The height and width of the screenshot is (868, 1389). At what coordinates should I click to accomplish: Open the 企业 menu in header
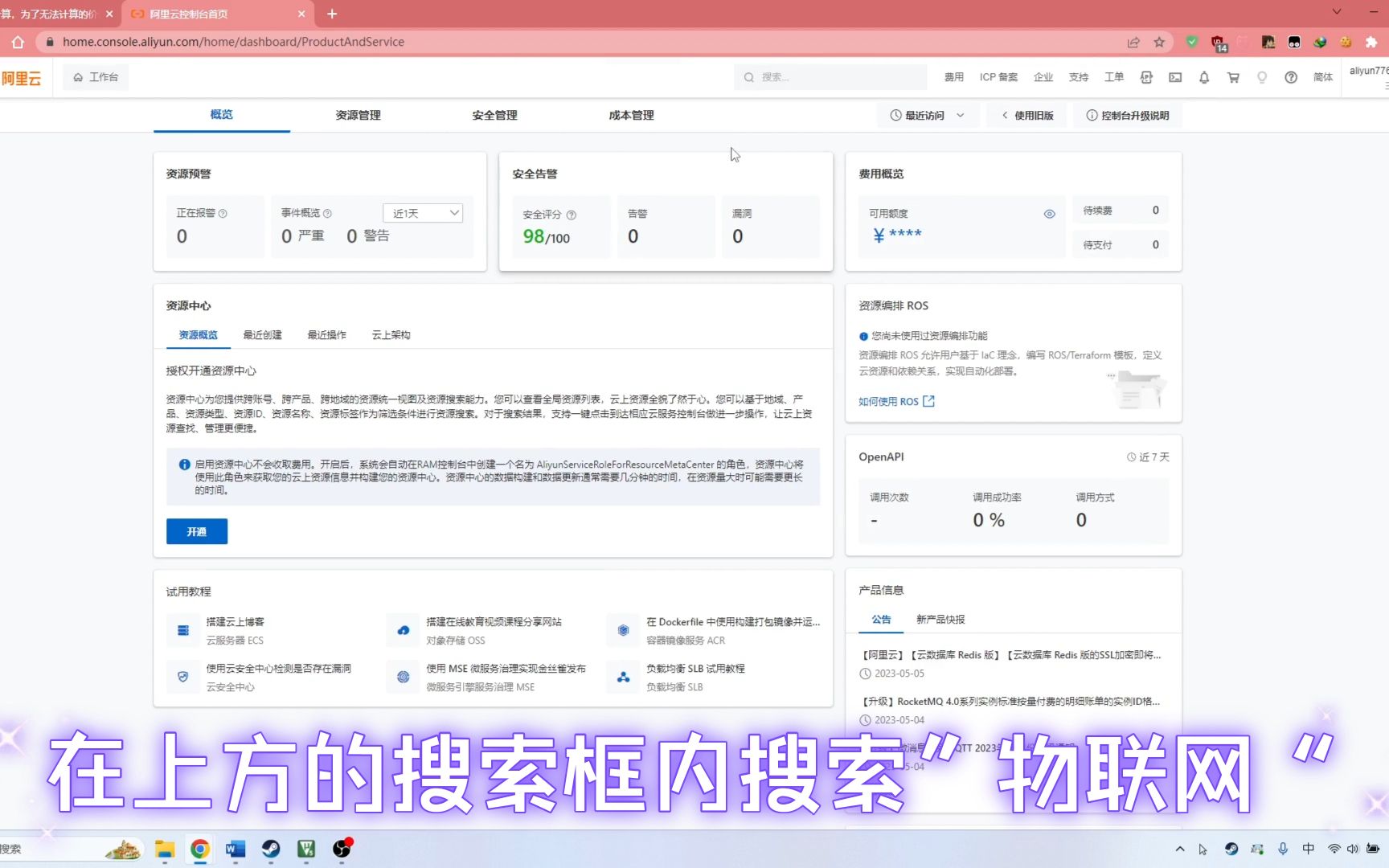pos(1043,77)
